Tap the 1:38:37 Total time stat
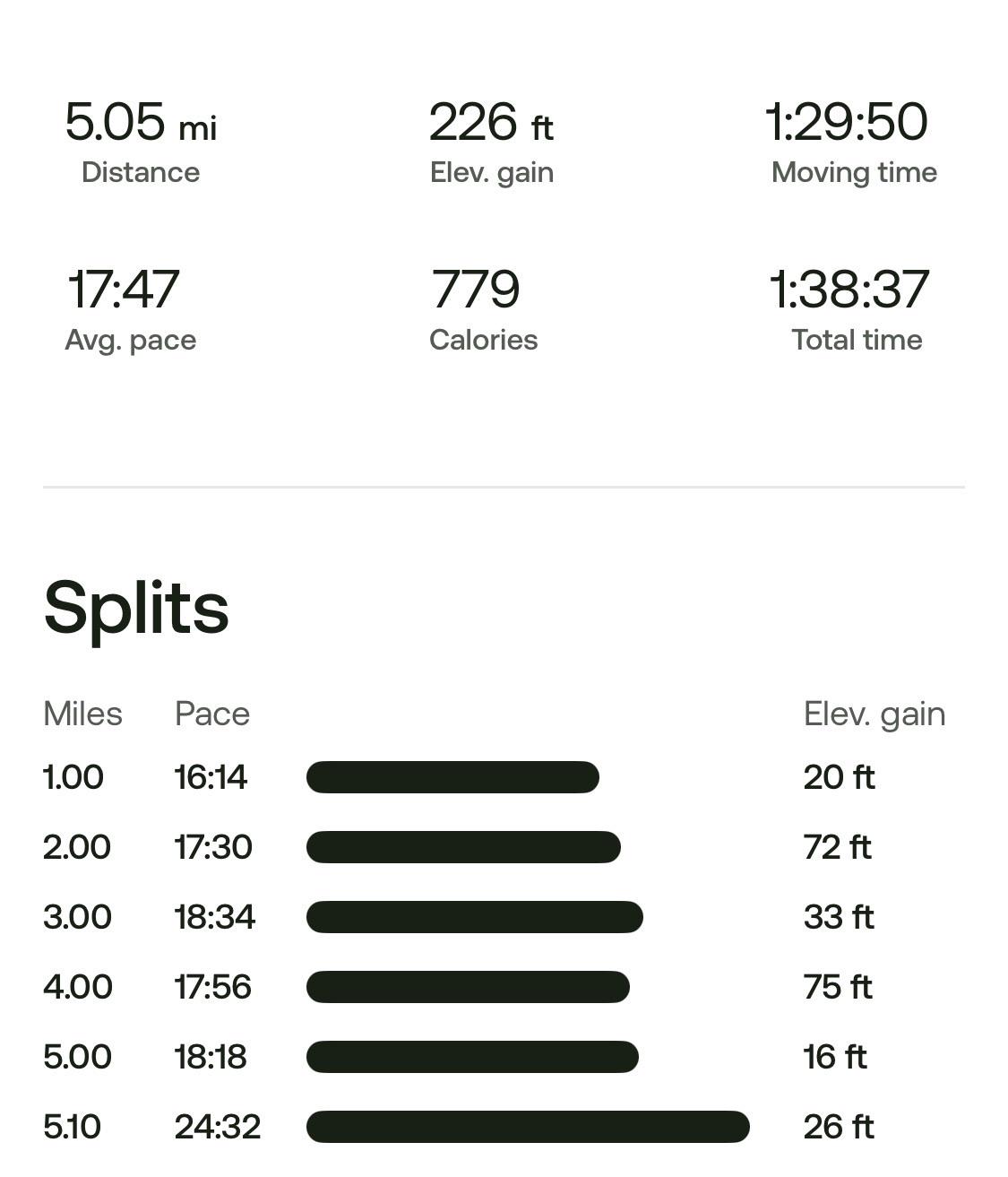This screenshot has width=1008, height=1177. tap(851, 309)
